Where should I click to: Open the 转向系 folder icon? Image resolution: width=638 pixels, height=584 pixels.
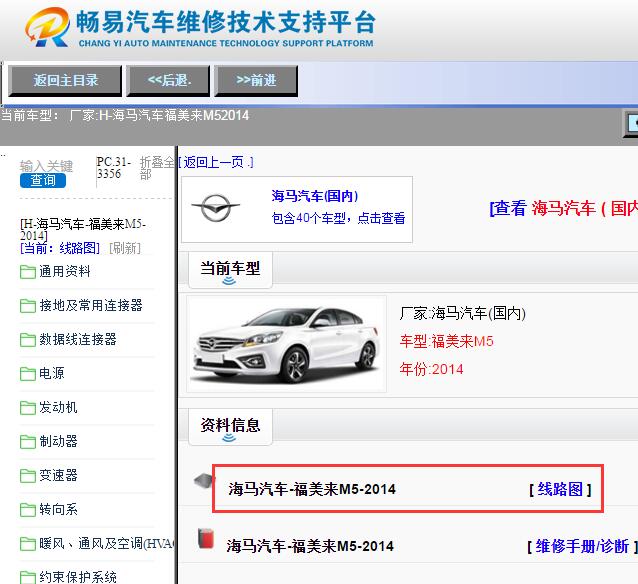(x=28, y=510)
